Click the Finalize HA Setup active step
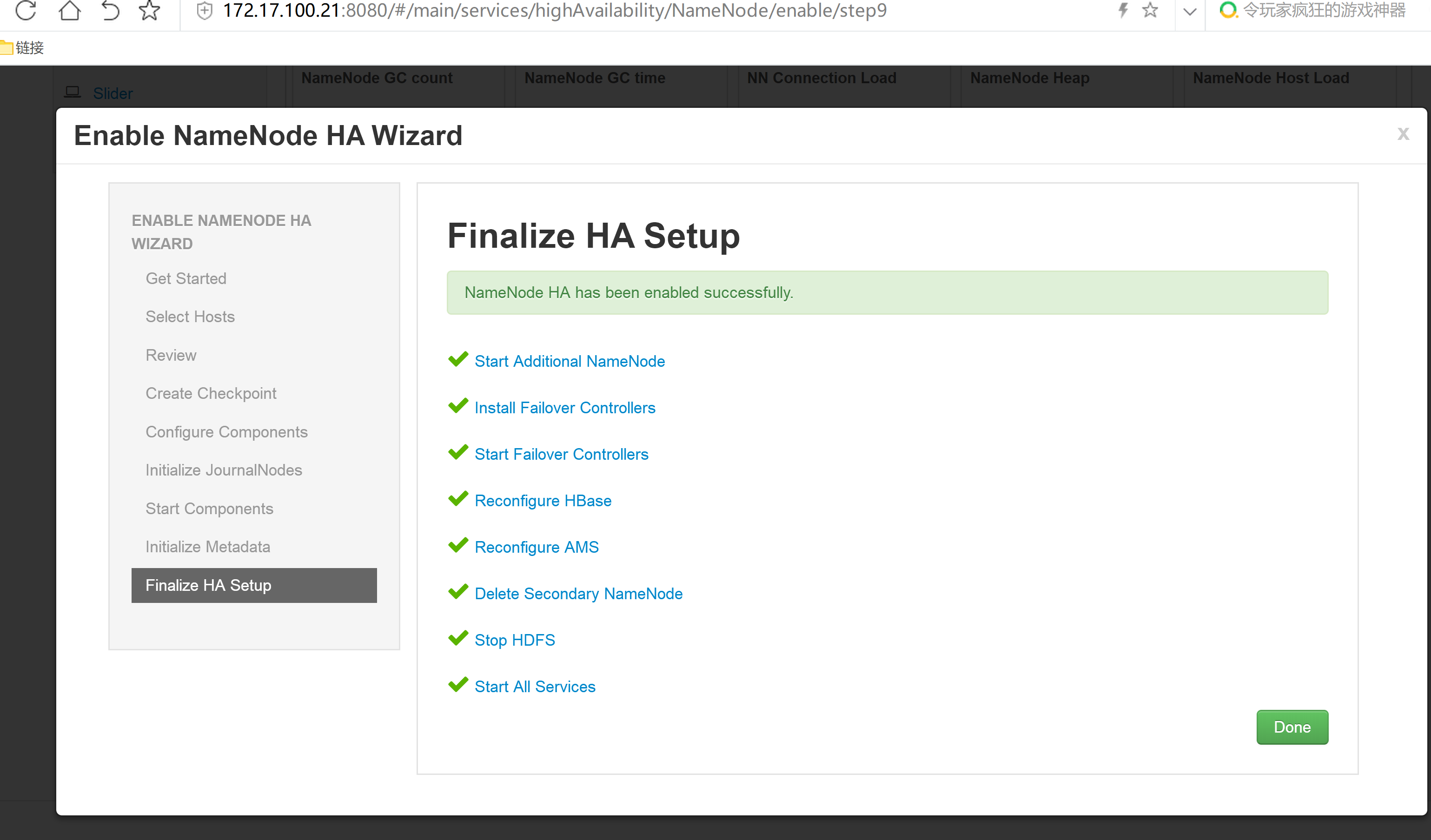This screenshot has width=1431, height=840. (253, 585)
